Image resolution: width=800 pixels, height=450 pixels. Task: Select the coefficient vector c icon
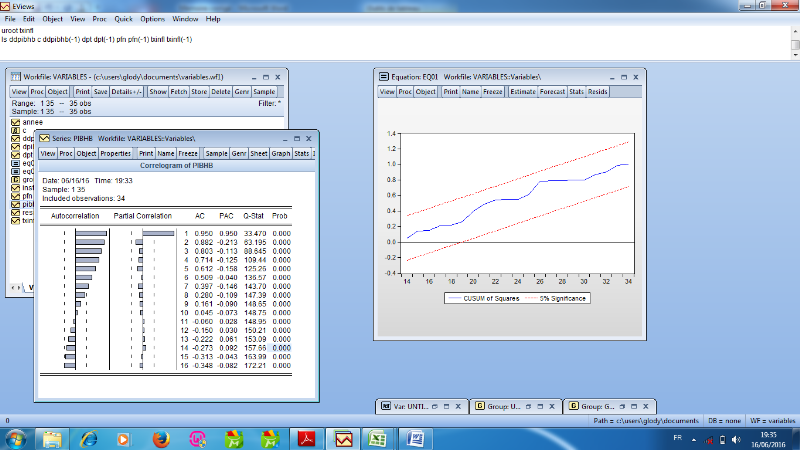15,130
